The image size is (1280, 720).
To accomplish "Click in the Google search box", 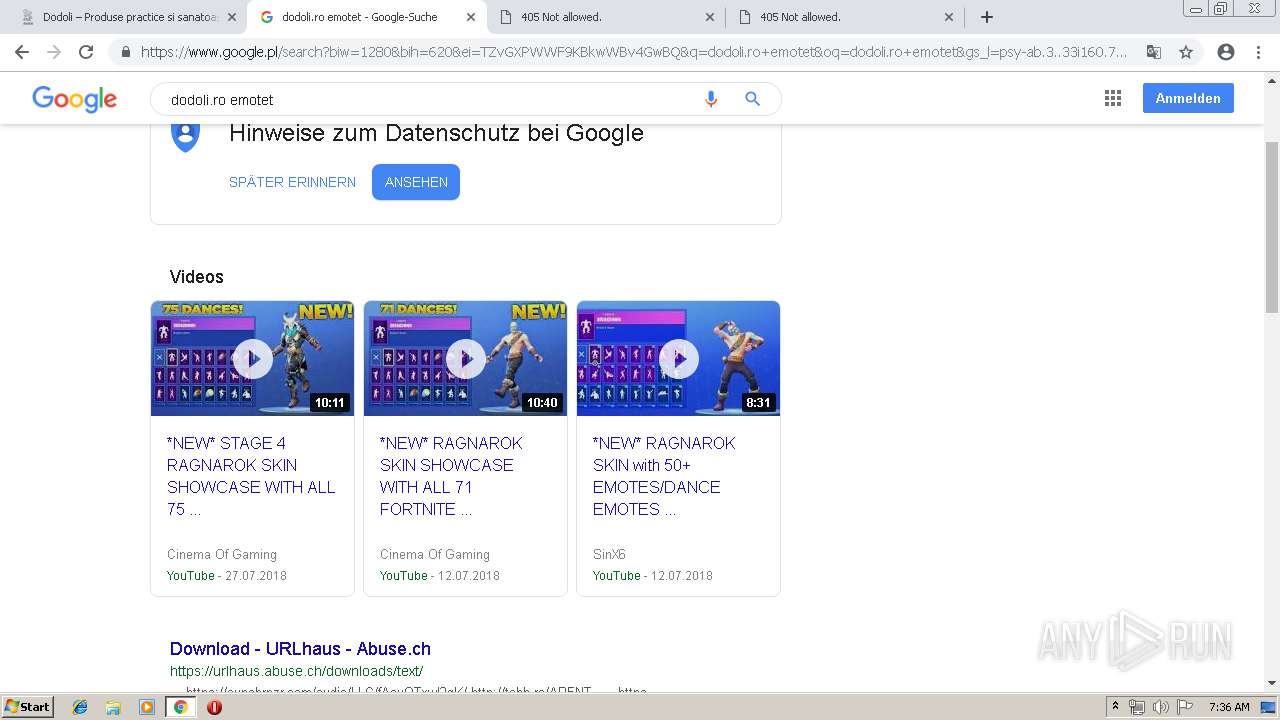I will [x=430, y=99].
